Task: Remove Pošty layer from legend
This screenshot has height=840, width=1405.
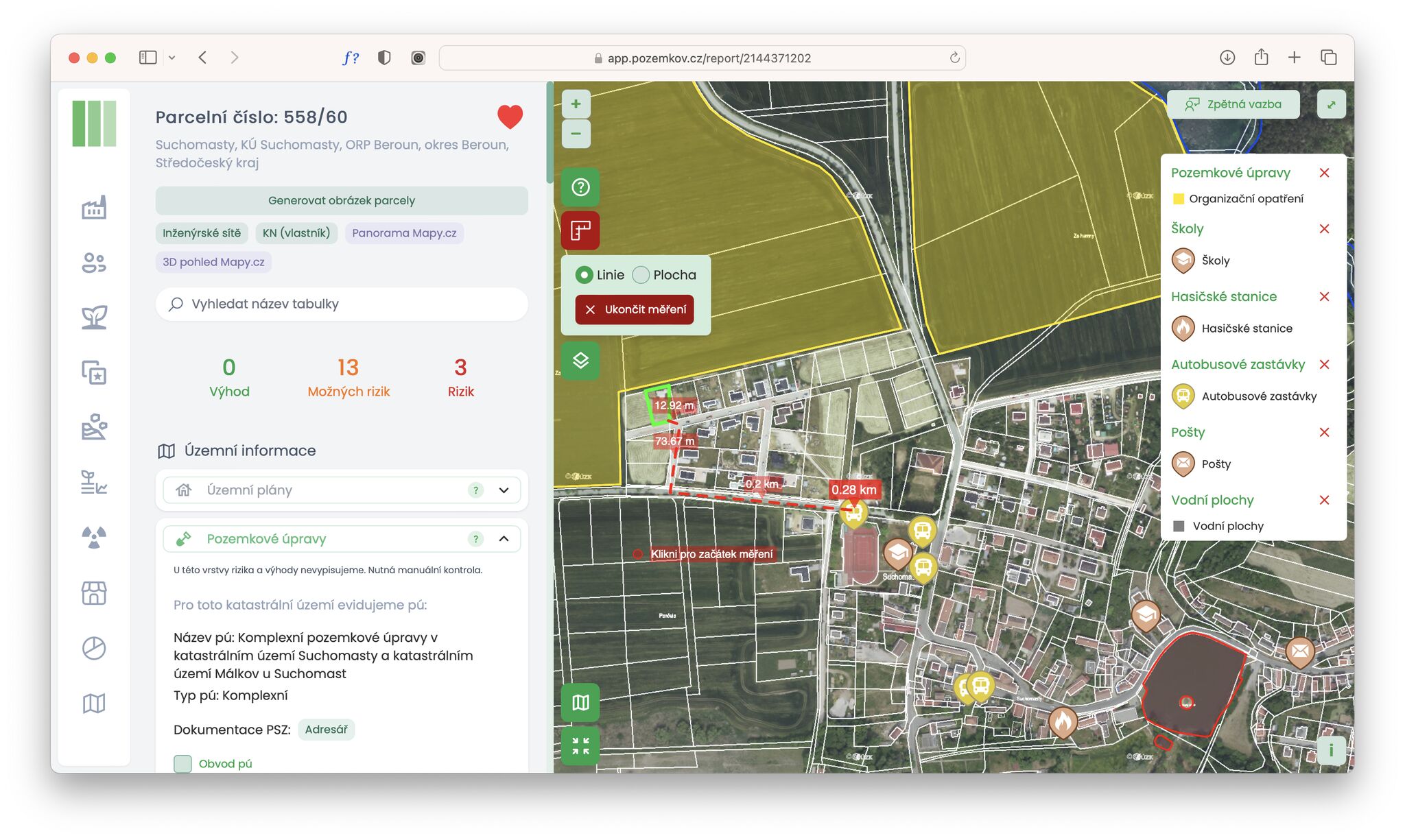Action: pyautogui.click(x=1325, y=433)
